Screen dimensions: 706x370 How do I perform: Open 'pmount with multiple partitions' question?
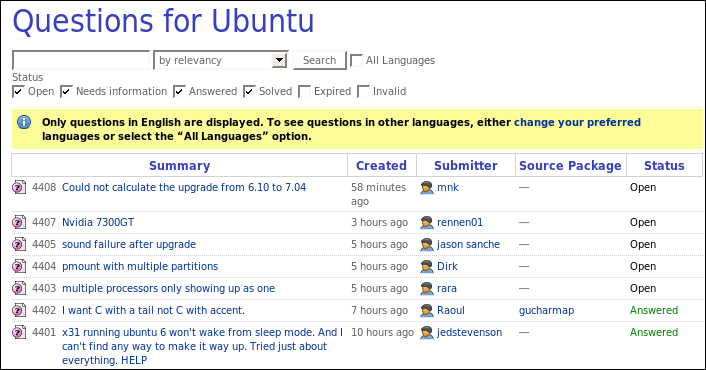140,266
